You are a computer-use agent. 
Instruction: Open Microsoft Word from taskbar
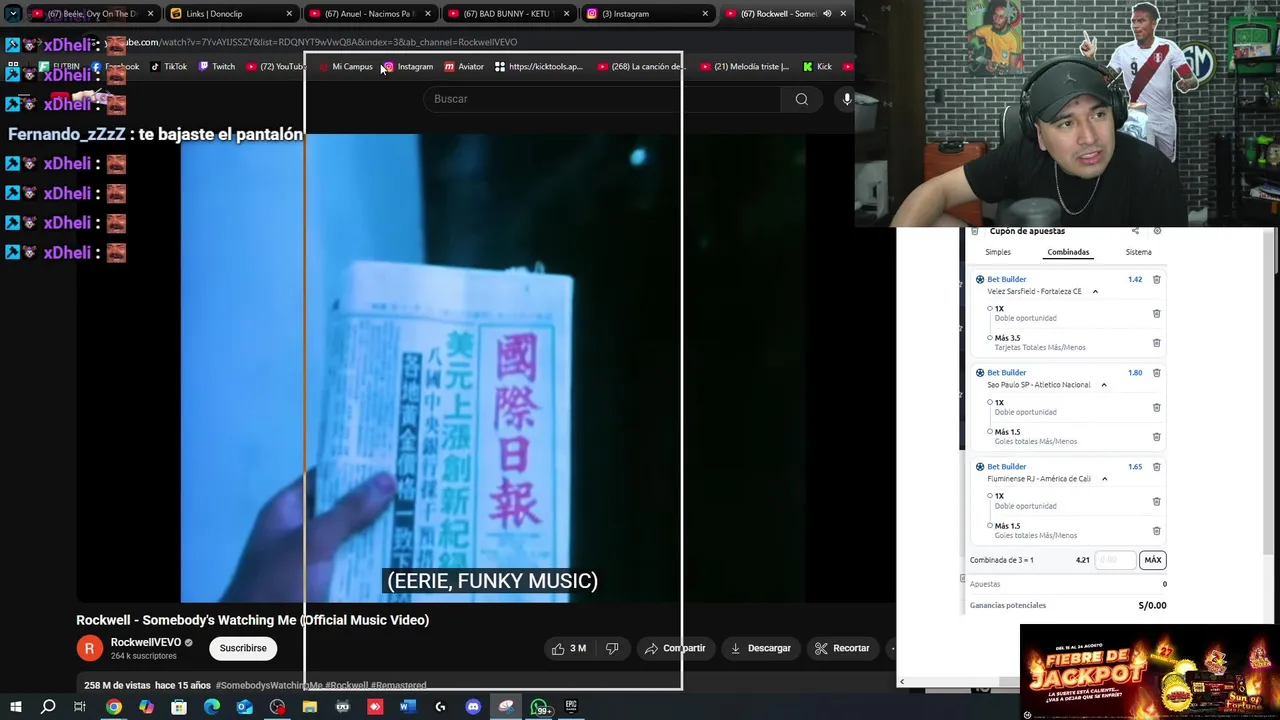point(407,707)
